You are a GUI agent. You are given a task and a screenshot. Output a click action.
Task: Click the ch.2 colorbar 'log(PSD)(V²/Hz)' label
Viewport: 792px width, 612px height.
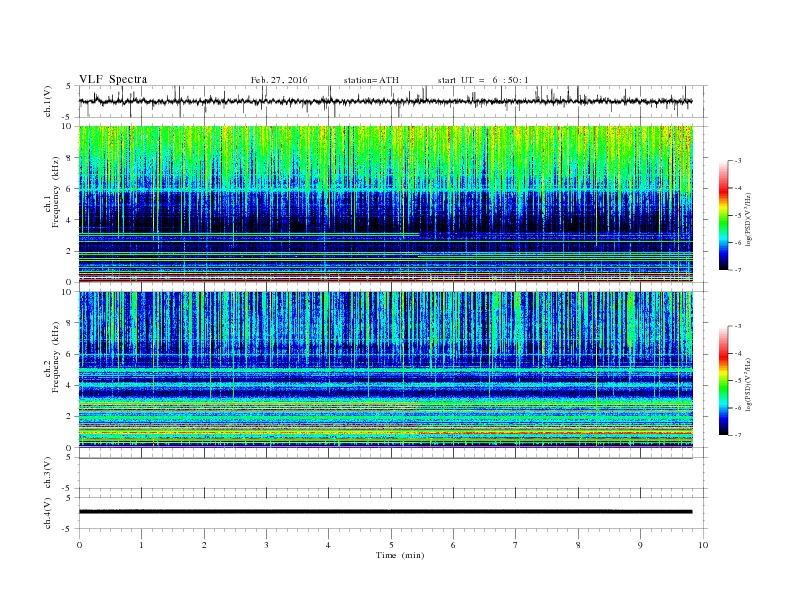click(x=749, y=384)
